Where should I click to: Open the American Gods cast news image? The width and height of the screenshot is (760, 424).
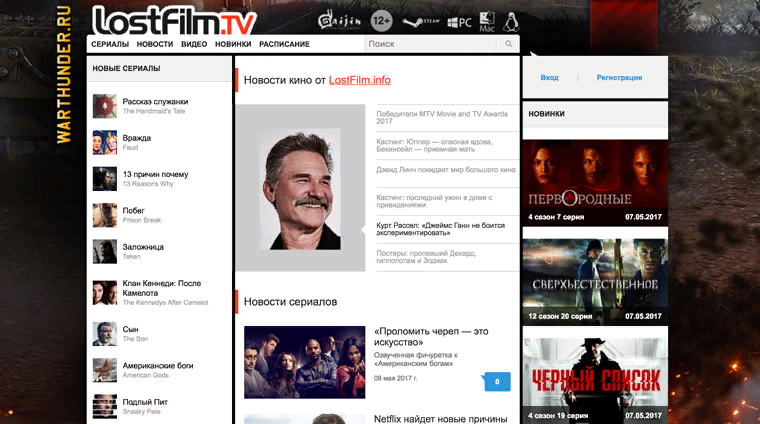coord(304,362)
